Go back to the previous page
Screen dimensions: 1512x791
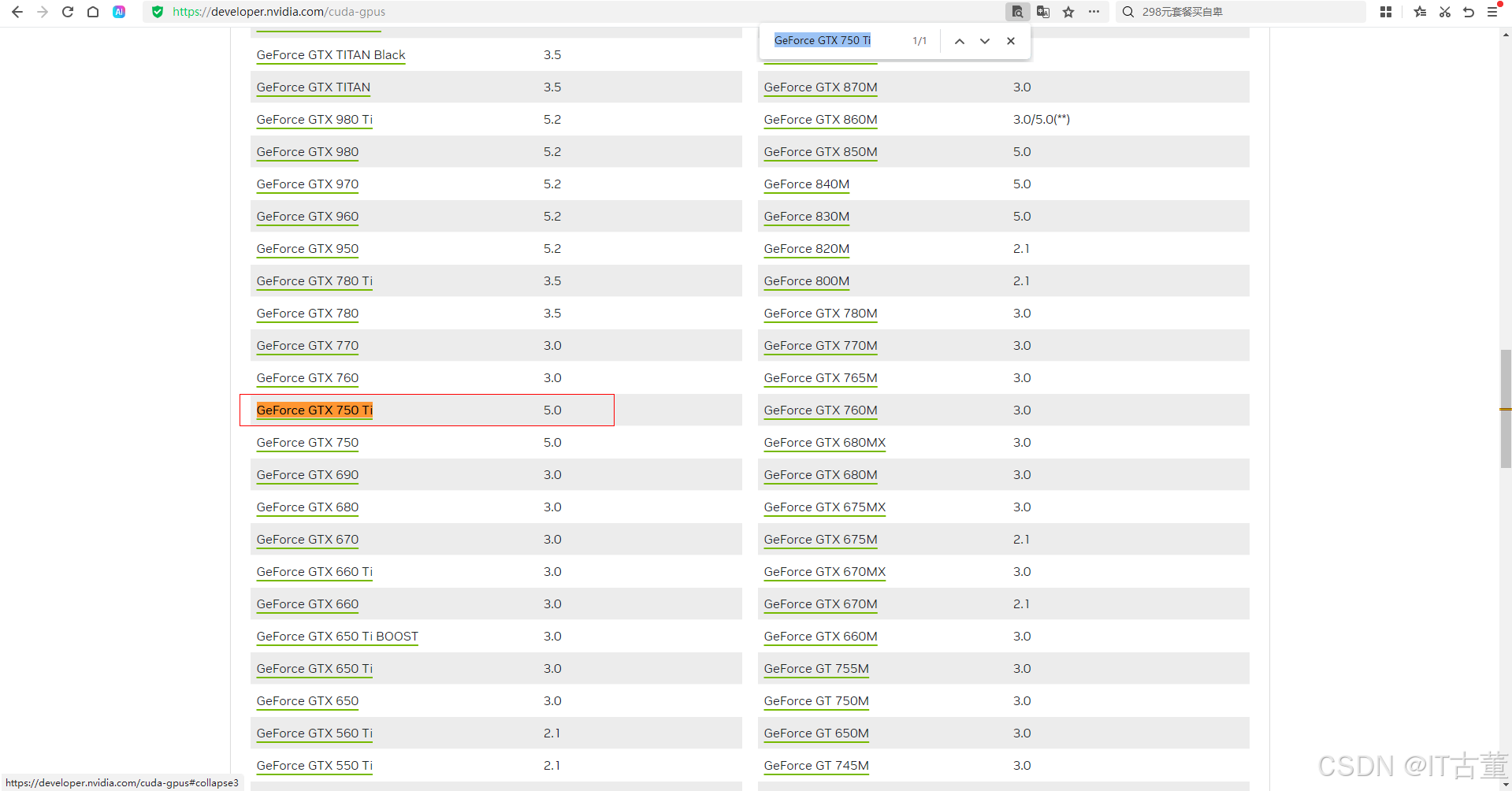[x=17, y=12]
